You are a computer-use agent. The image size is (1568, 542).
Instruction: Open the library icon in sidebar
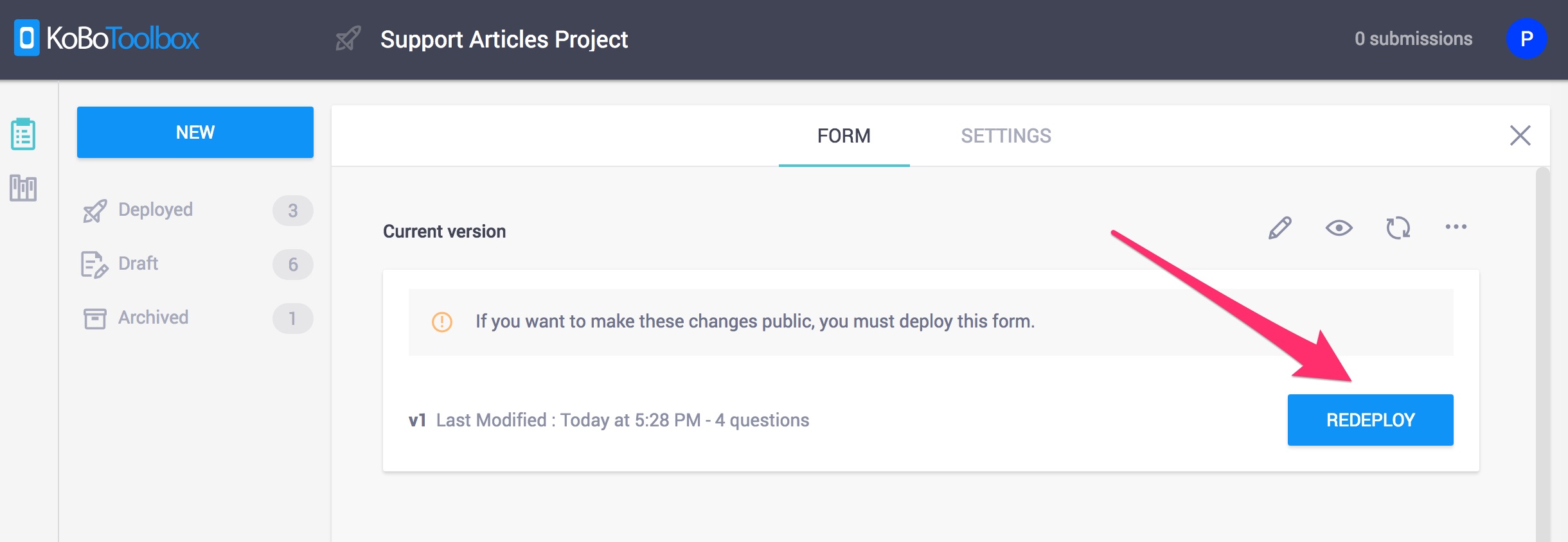tap(23, 188)
